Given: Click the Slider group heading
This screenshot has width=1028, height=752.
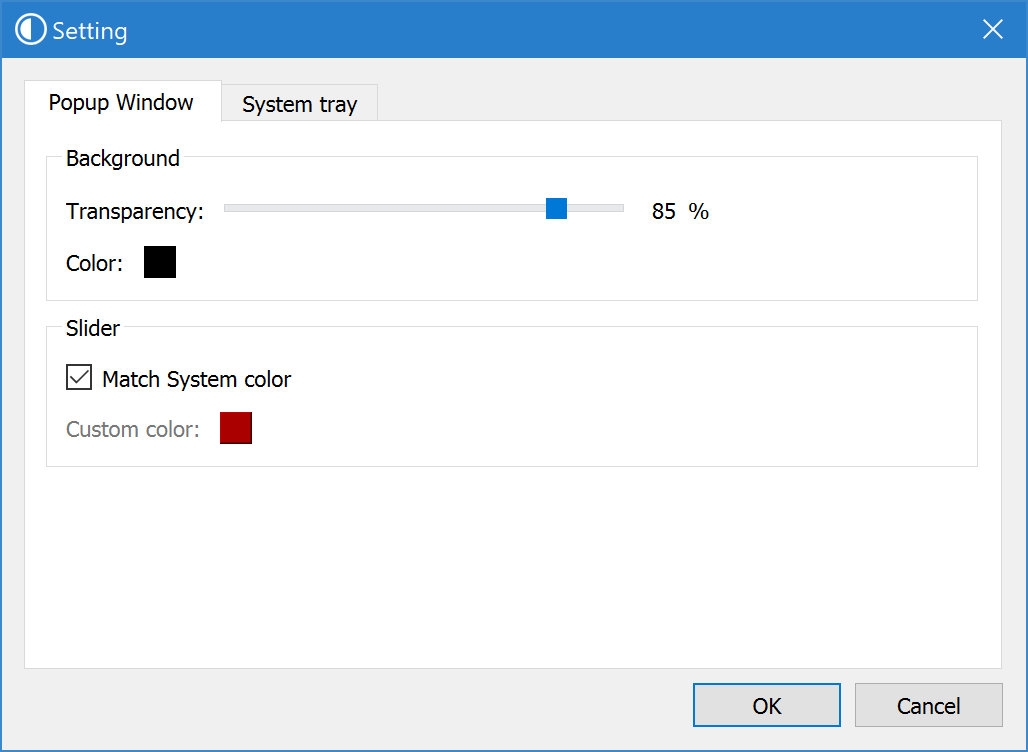Looking at the screenshot, I should pos(93,328).
